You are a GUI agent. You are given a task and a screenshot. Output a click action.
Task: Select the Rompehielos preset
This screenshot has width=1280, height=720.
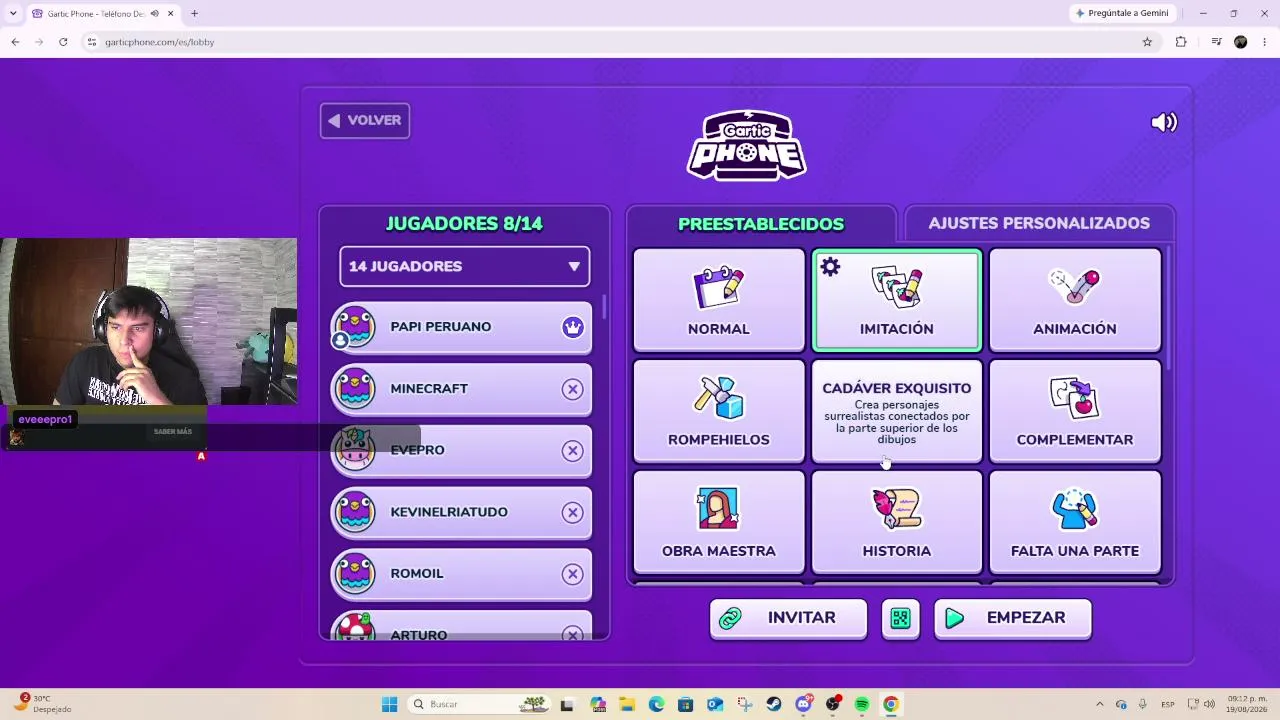(x=719, y=411)
